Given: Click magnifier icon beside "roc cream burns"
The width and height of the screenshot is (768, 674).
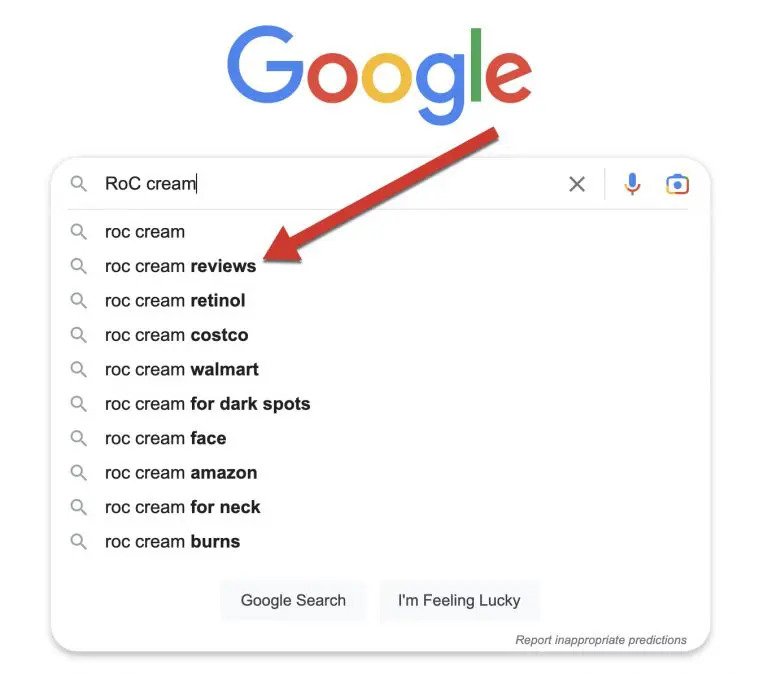Looking at the screenshot, I should [x=79, y=542].
